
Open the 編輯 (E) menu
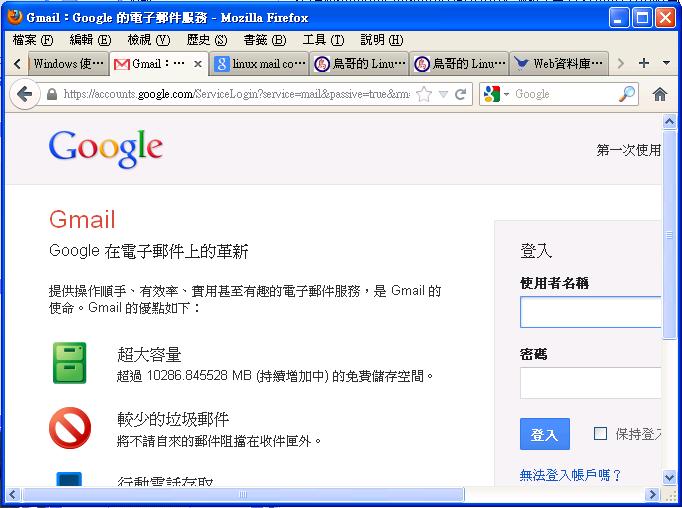click(90, 40)
